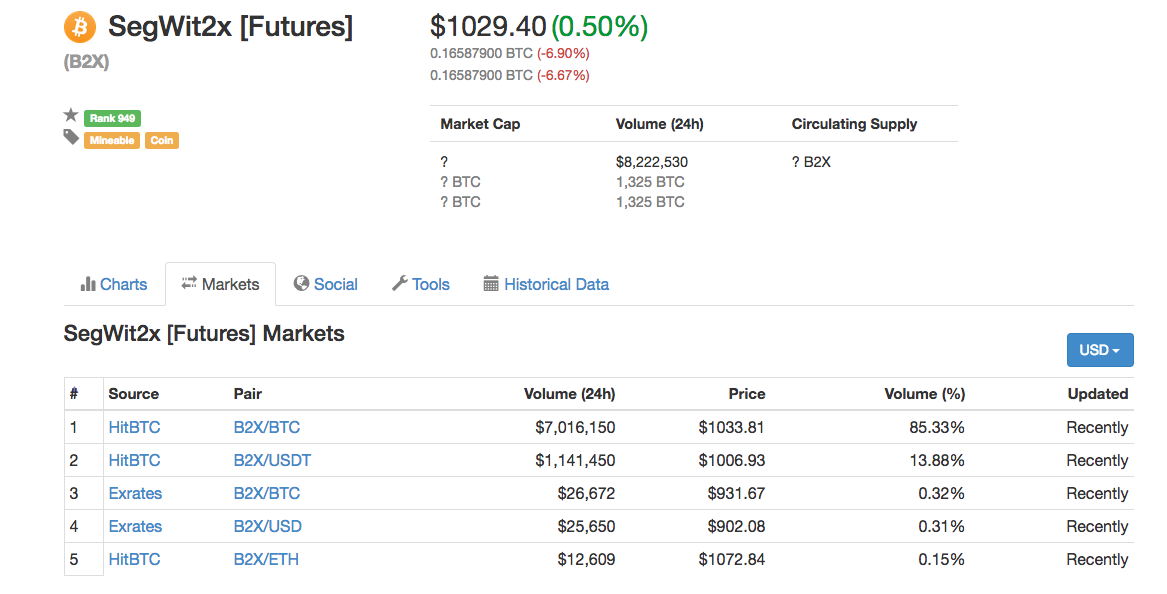Image resolution: width=1167 pixels, height=594 pixels.
Task: Click the 13.88% volume share
Action: (x=937, y=461)
